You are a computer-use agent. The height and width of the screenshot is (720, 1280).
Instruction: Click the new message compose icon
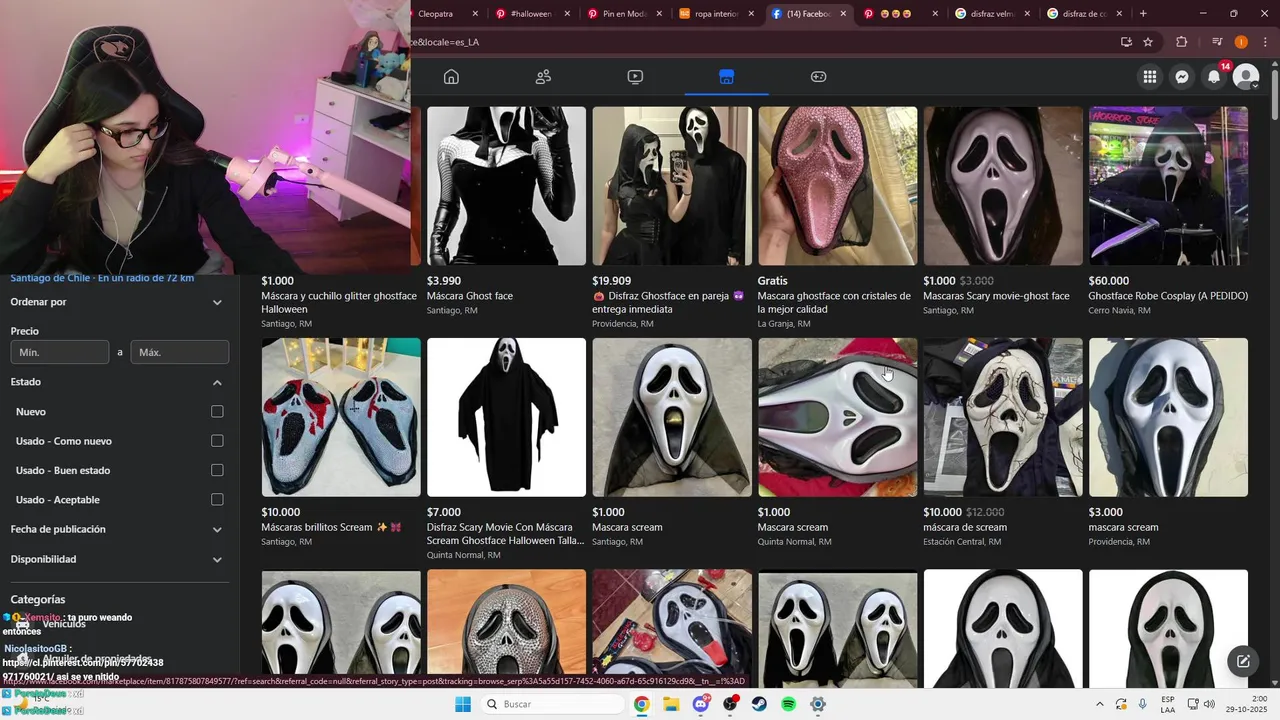click(1243, 661)
